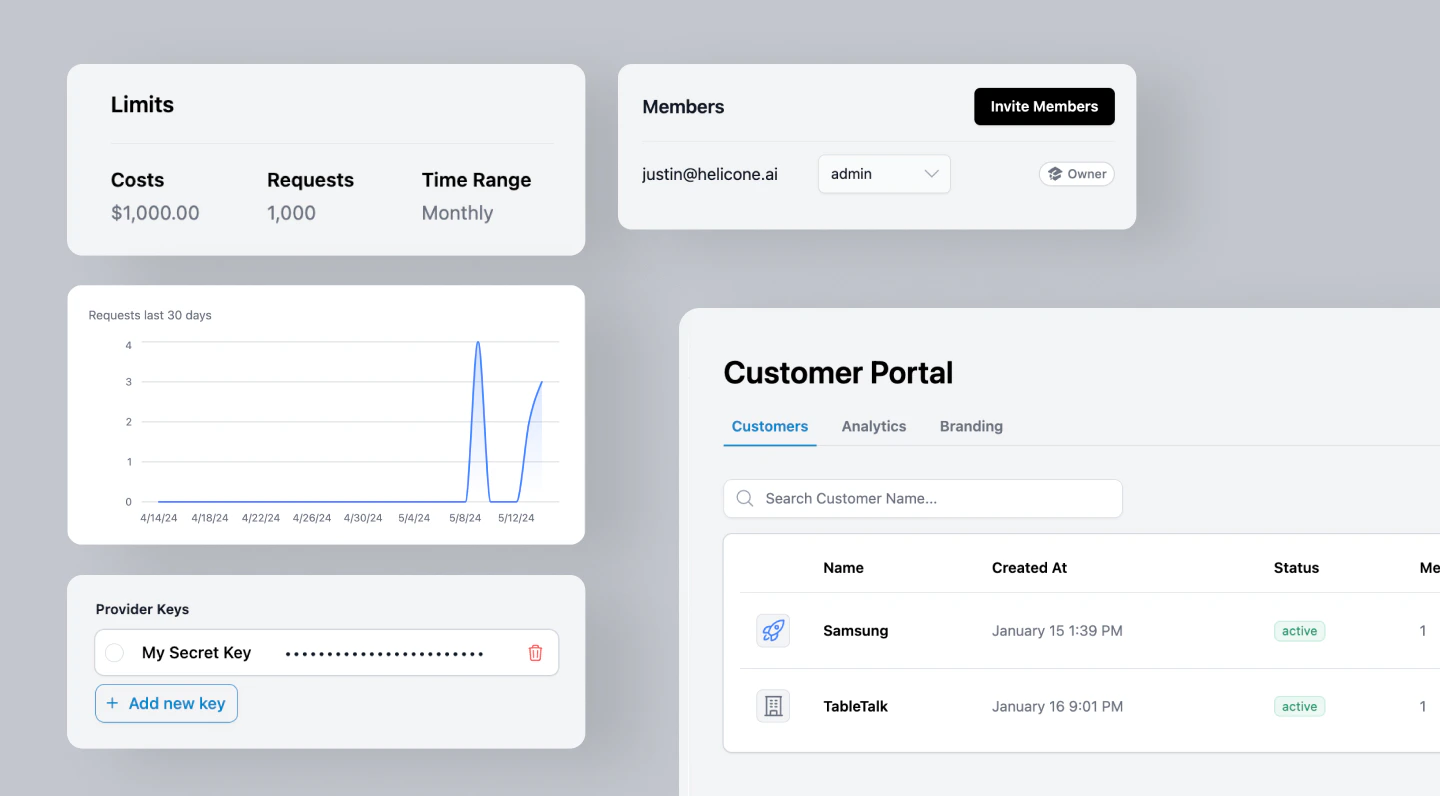Screen dimensions: 1440x796
Task: Click the active status pill for TableTalk
Action: [1298, 706]
